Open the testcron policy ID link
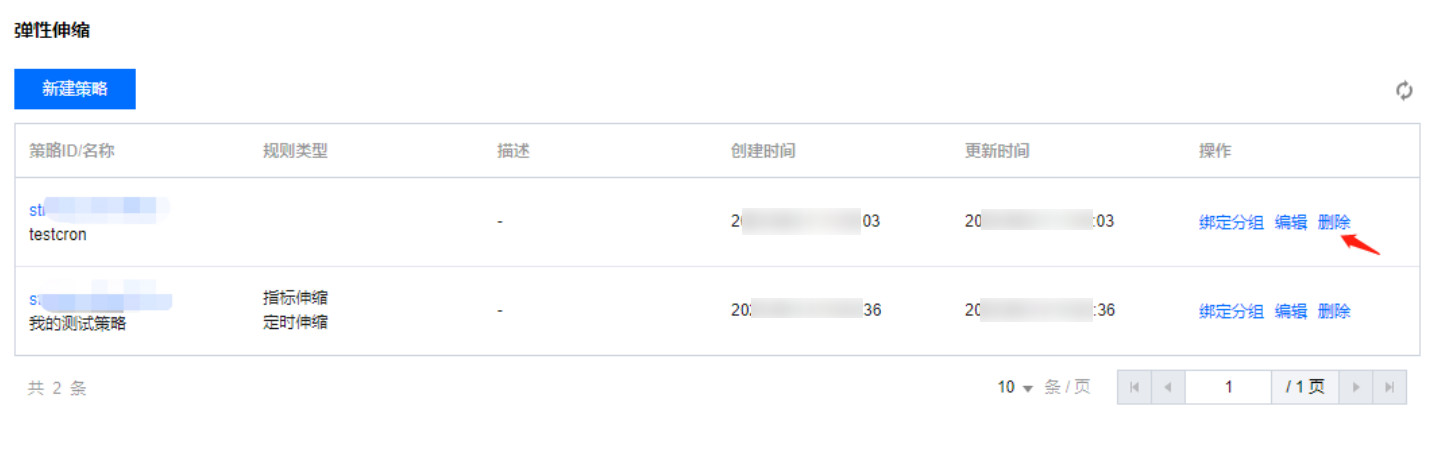Screen dimensions: 1438x451 pos(99,209)
